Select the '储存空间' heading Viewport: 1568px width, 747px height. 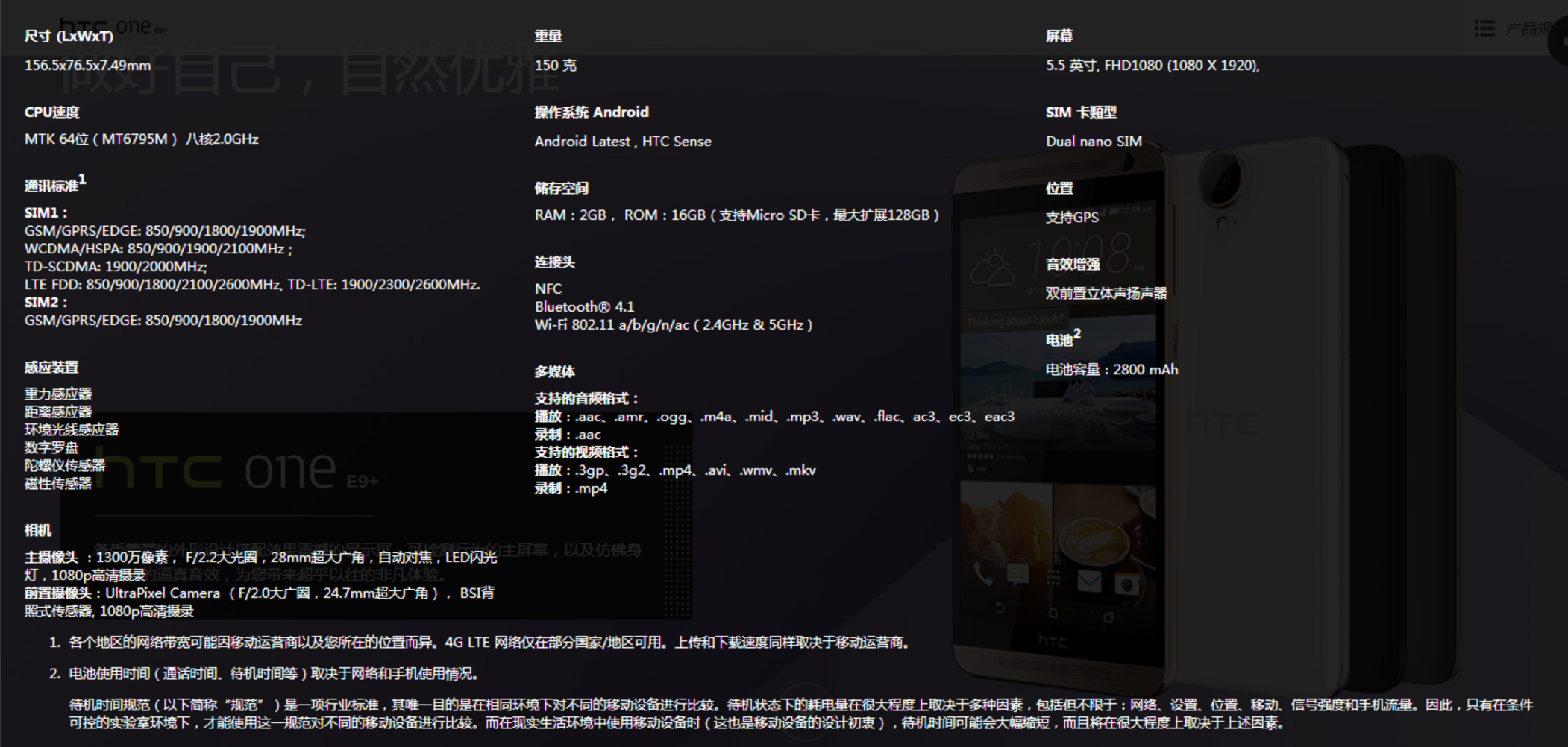point(561,188)
